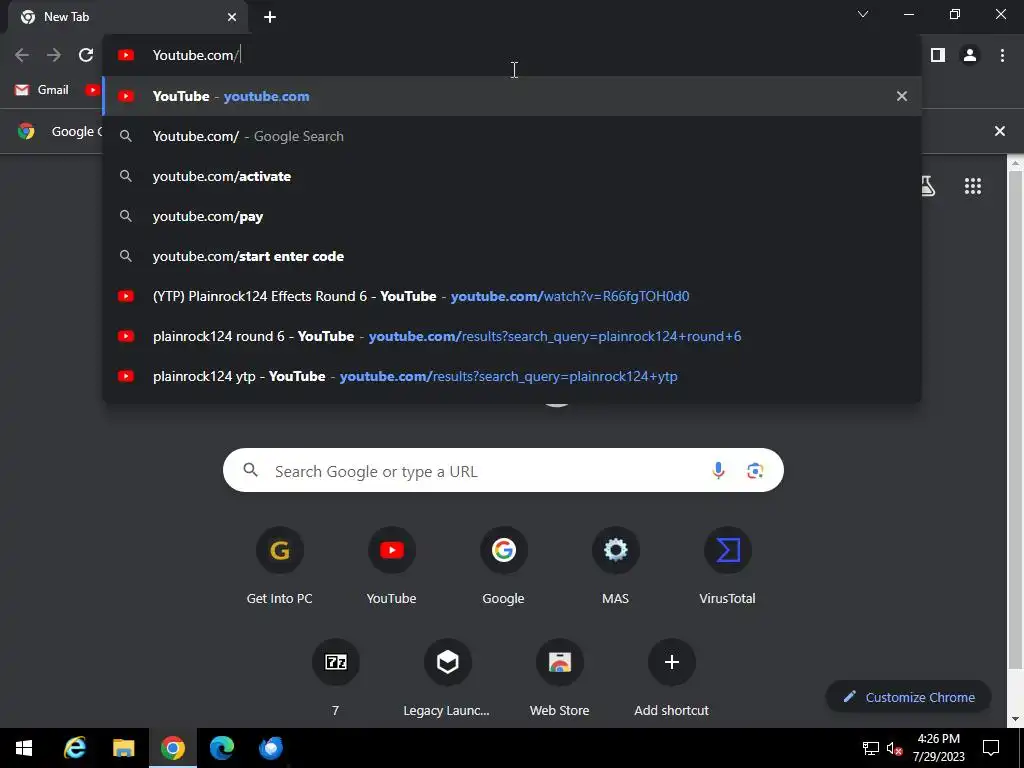Open the Search Labs flask icon
1024x768 pixels.
pos(927,187)
